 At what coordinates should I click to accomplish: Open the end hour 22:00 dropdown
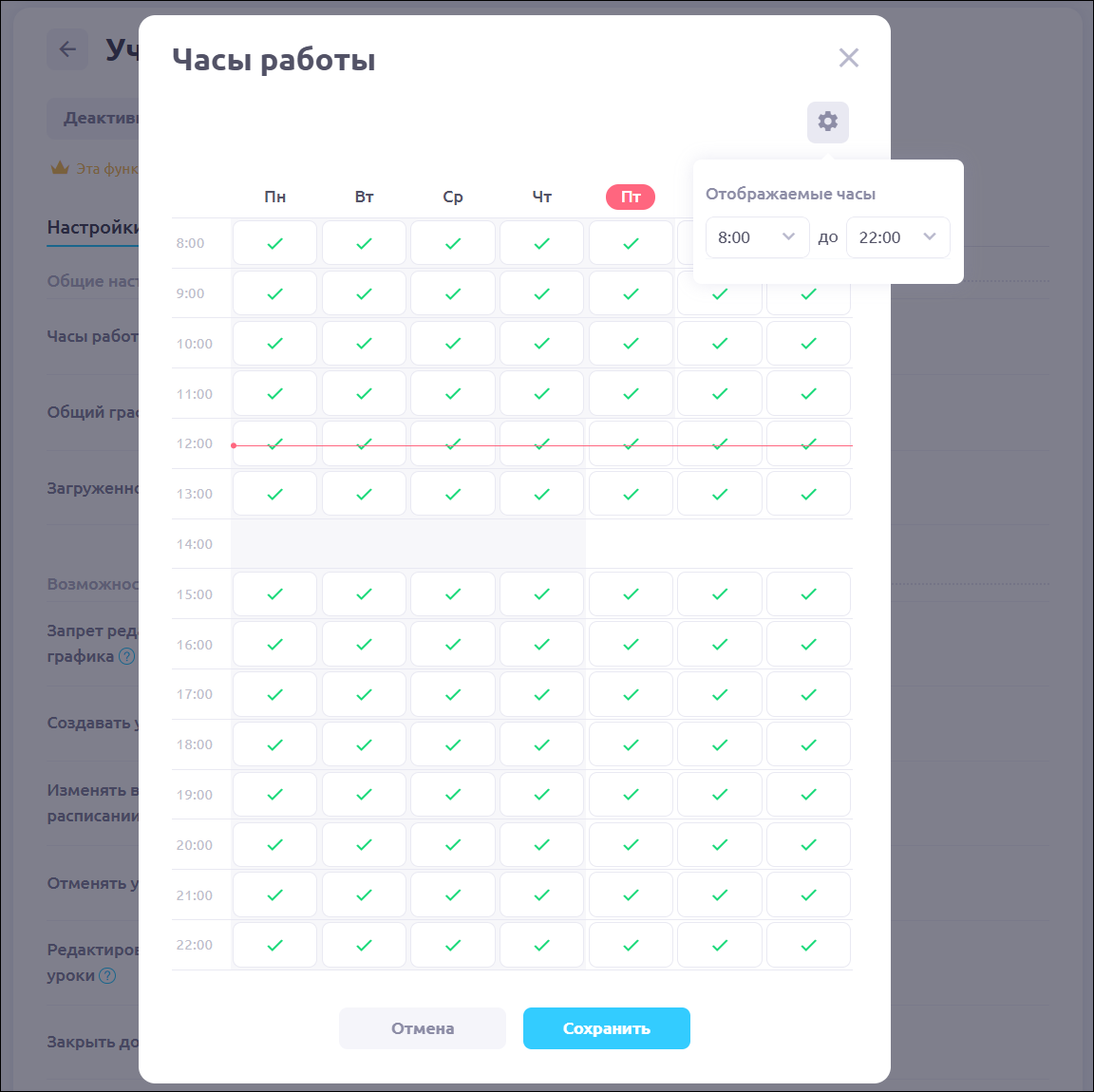point(897,237)
